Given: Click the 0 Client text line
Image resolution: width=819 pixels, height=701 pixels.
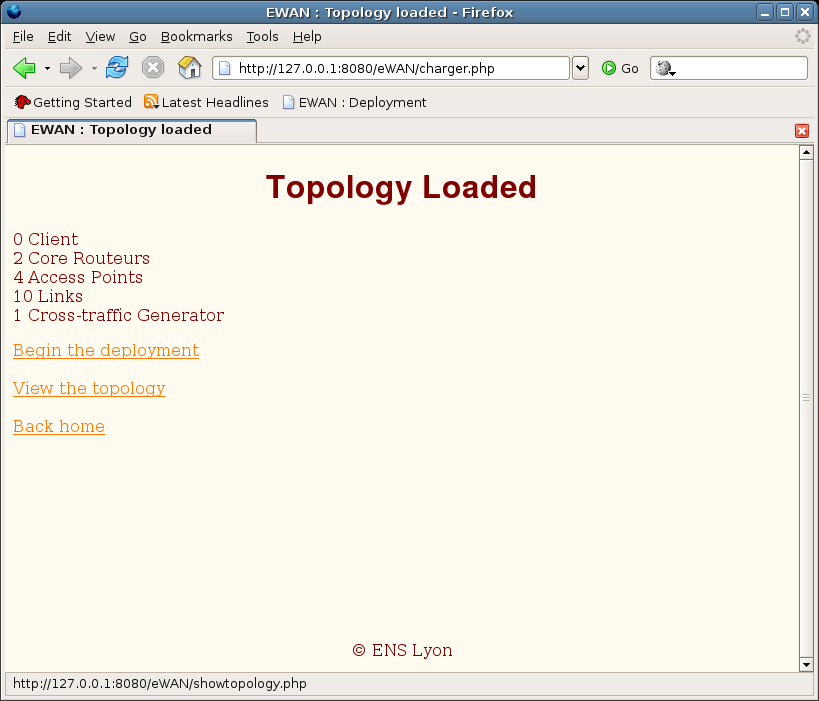Looking at the screenshot, I should point(45,239).
